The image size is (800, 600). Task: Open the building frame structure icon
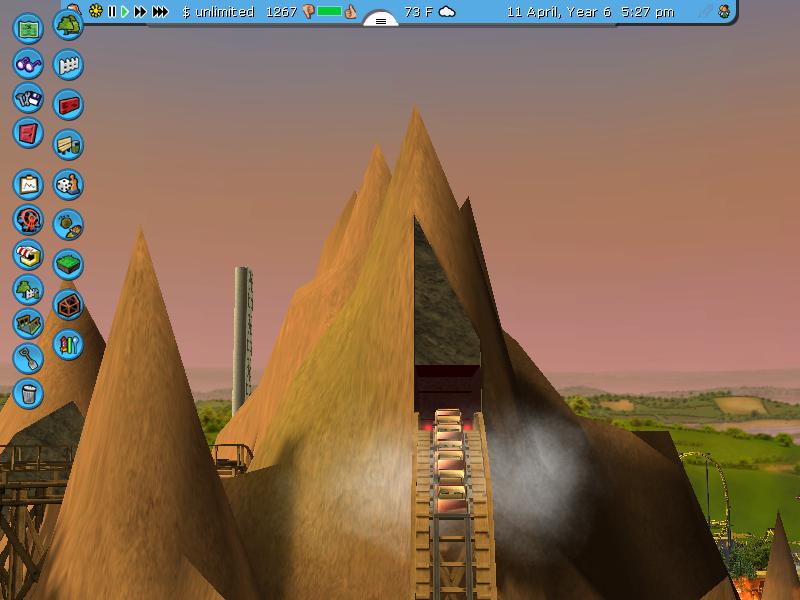(68, 305)
